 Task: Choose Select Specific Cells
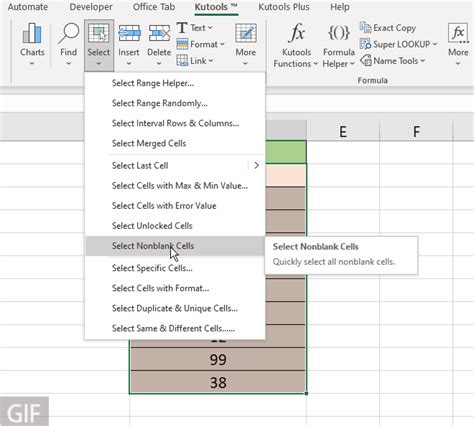coord(175,268)
